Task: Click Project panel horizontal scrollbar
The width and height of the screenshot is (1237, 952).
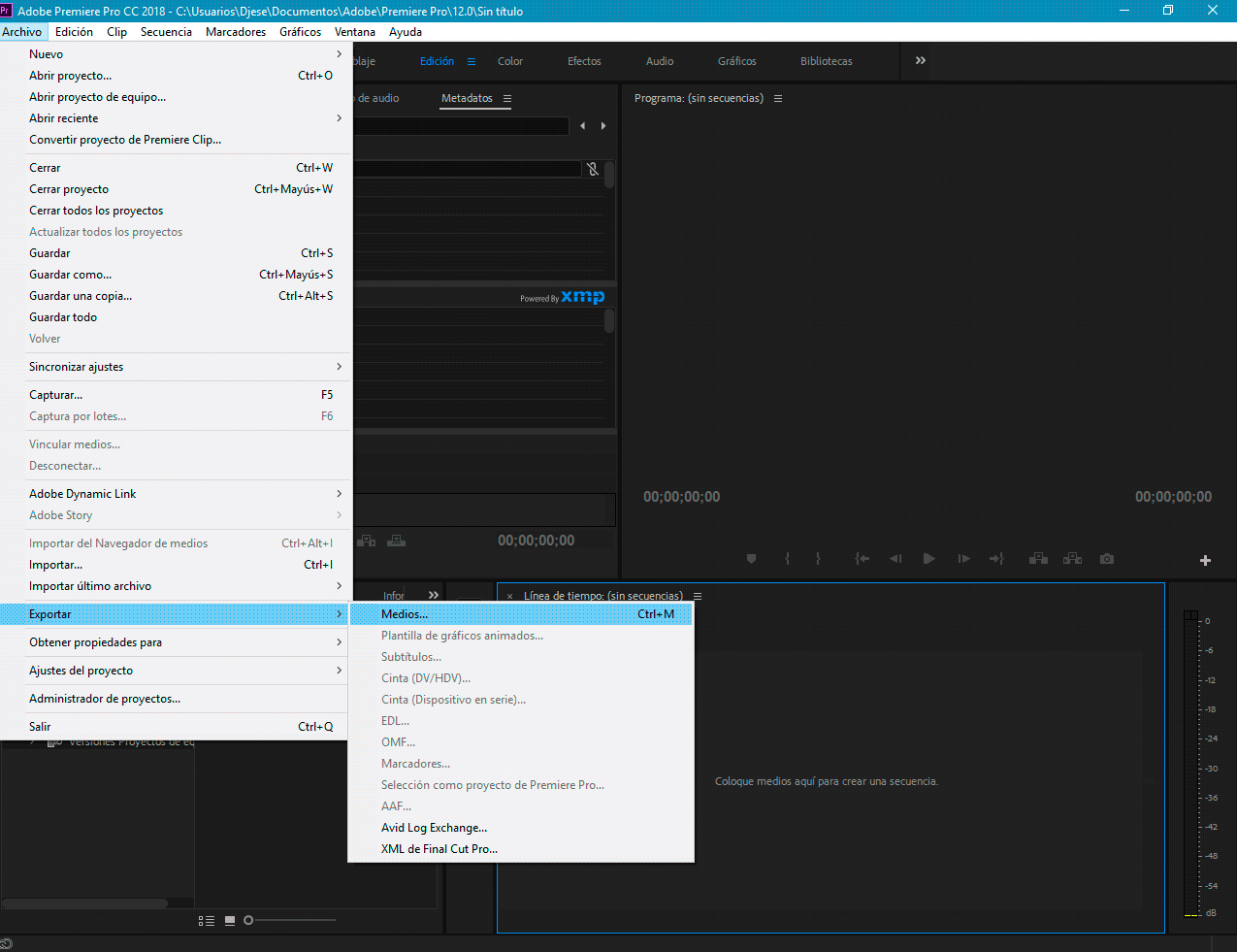Action: coord(84,903)
